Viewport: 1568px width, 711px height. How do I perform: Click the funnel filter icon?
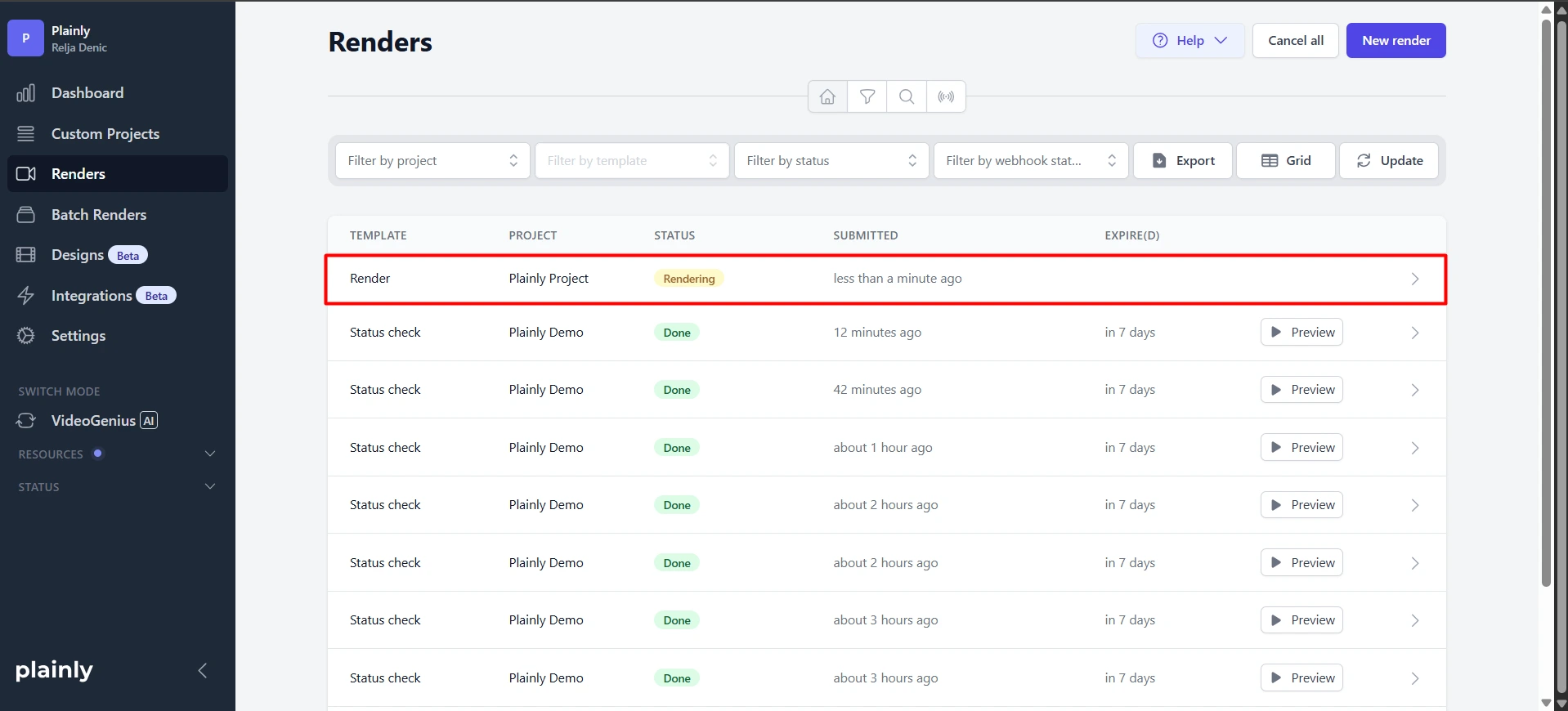click(x=867, y=96)
